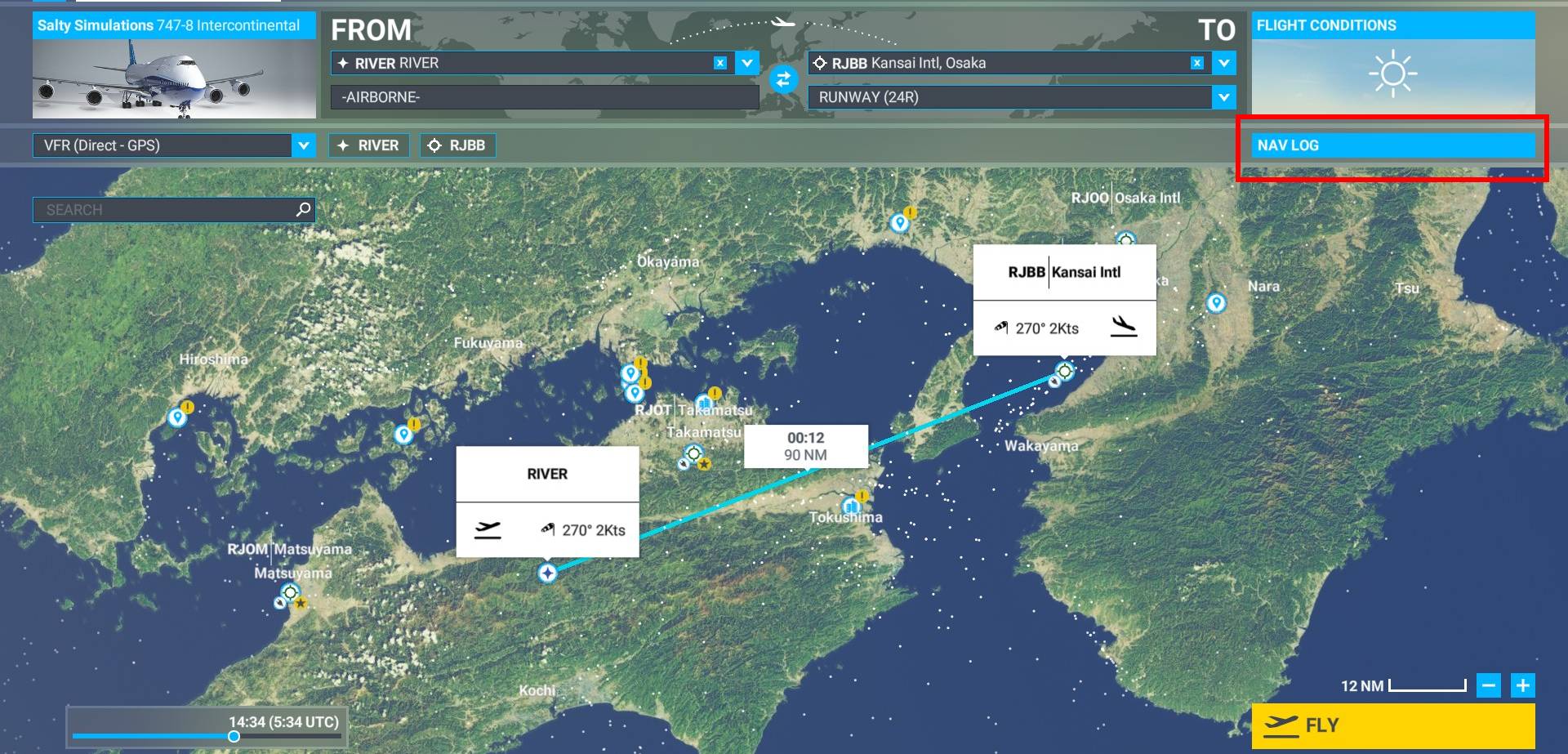Viewport: 1568px width, 754px height.
Task: Open the NAV LOG panel
Action: (1392, 145)
